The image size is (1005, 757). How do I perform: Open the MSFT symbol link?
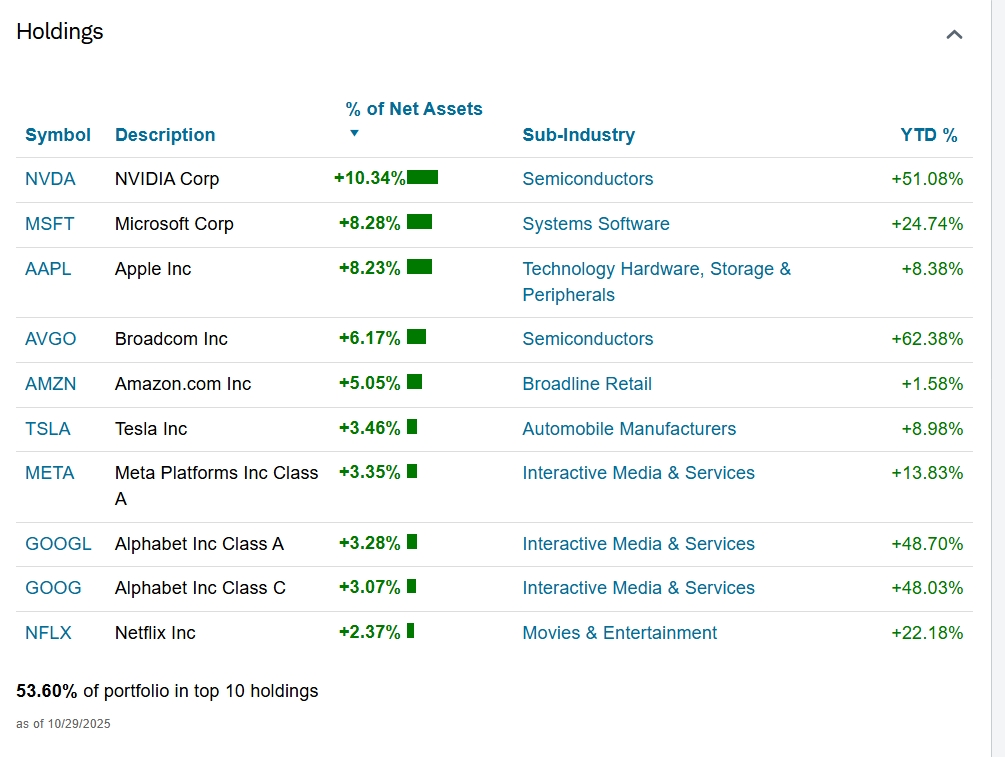point(50,224)
